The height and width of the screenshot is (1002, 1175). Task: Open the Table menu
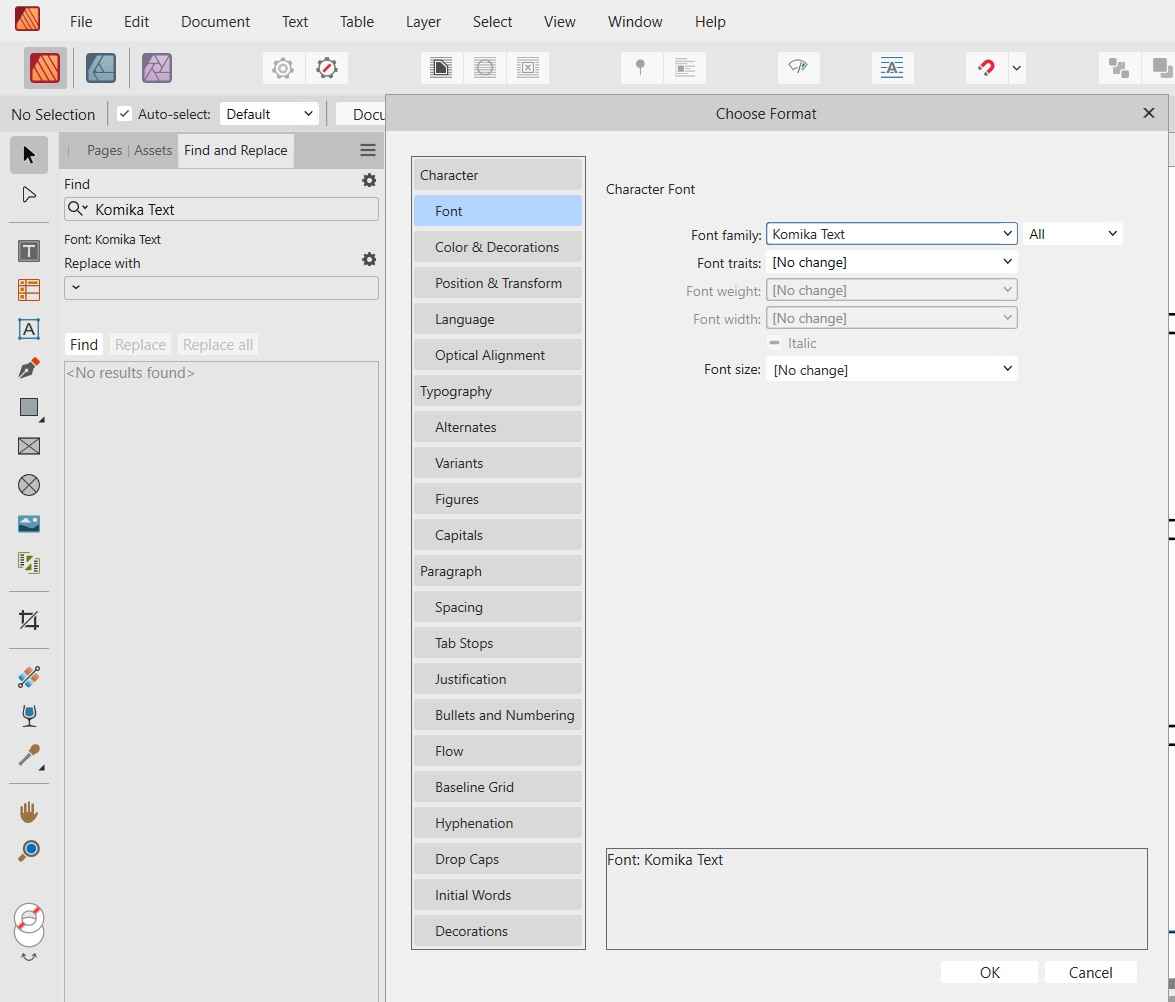tap(357, 22)
